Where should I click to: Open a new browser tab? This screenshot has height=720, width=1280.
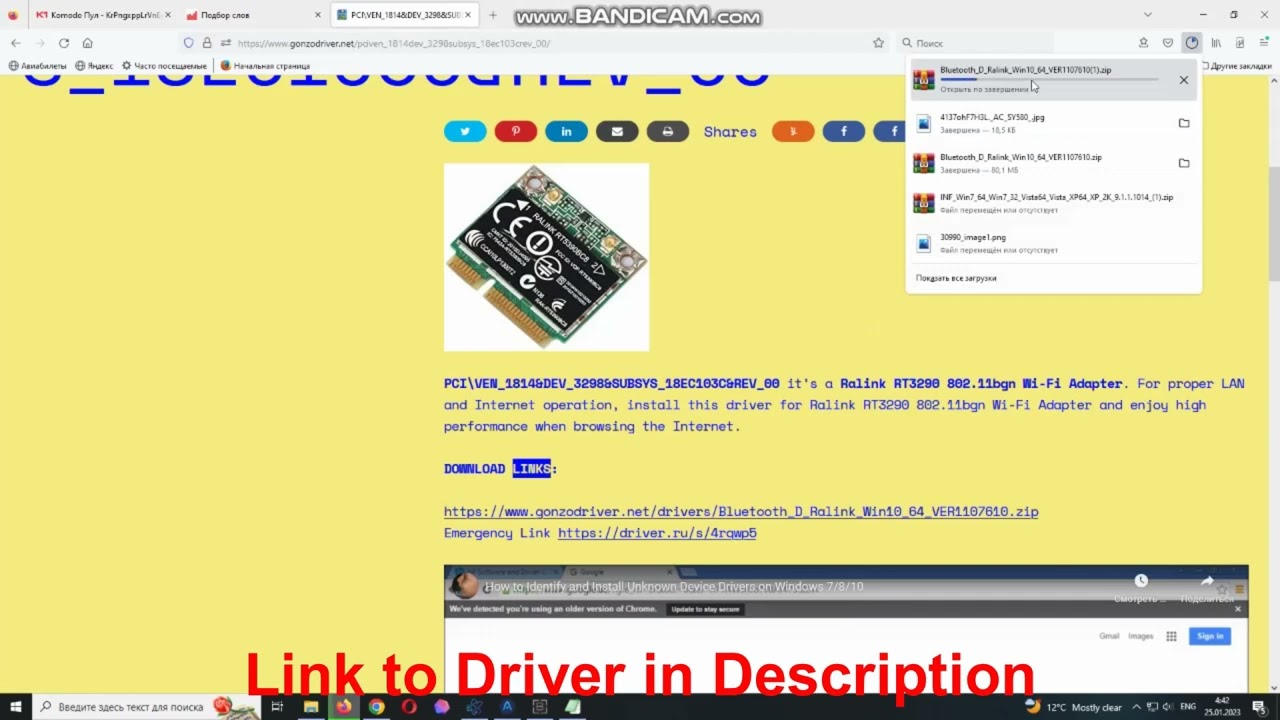(493, 15)
